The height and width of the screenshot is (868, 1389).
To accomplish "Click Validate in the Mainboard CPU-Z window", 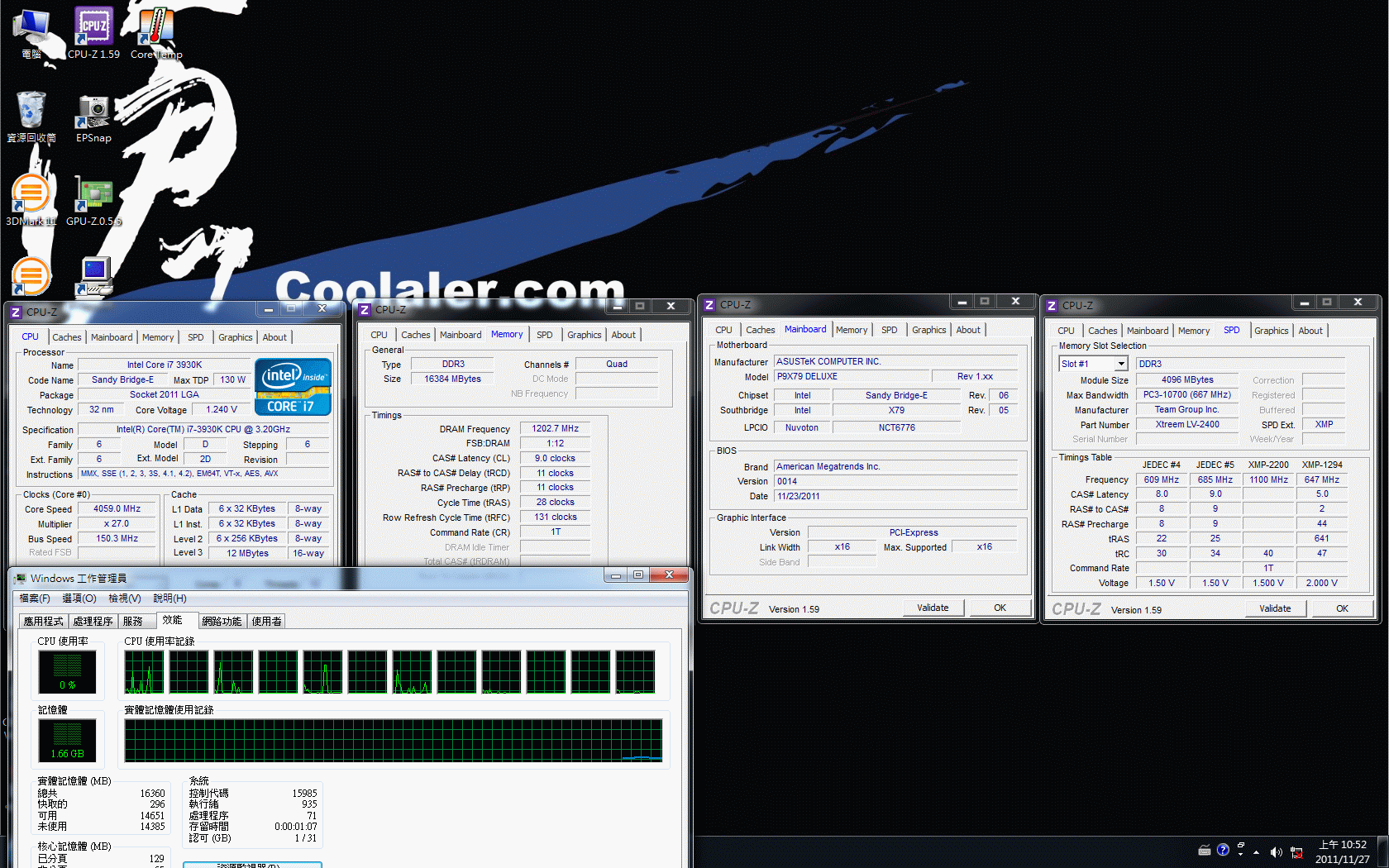I will (933, 608).
